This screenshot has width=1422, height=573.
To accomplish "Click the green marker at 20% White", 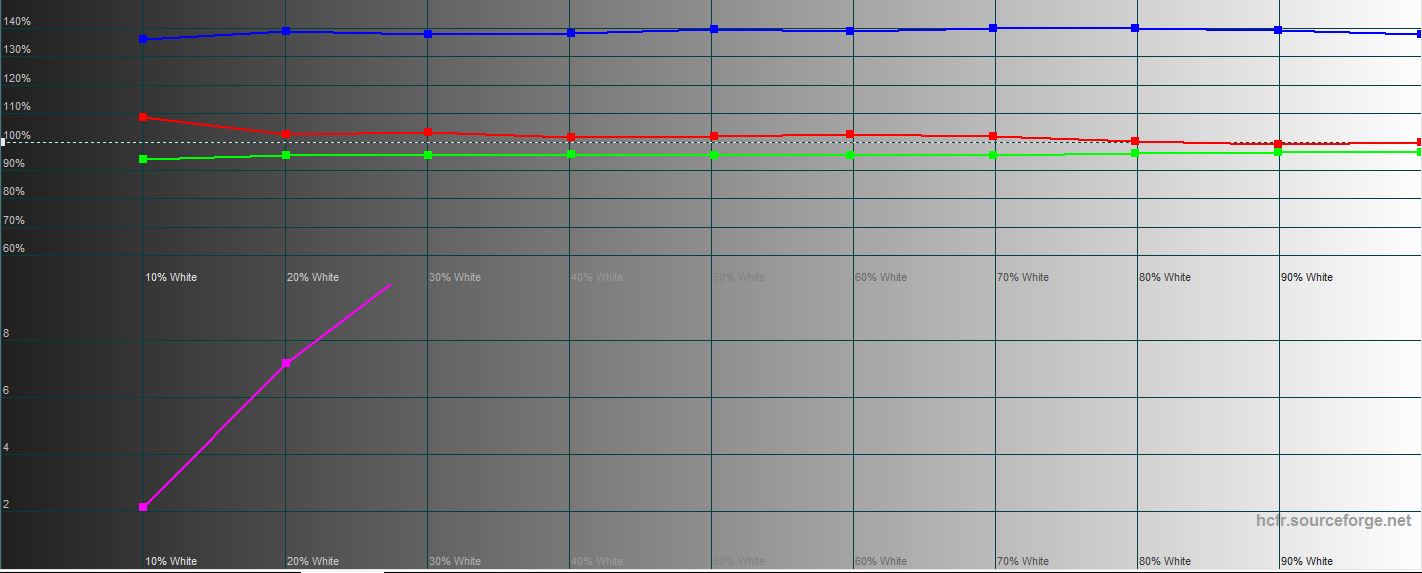I will 286,155.
